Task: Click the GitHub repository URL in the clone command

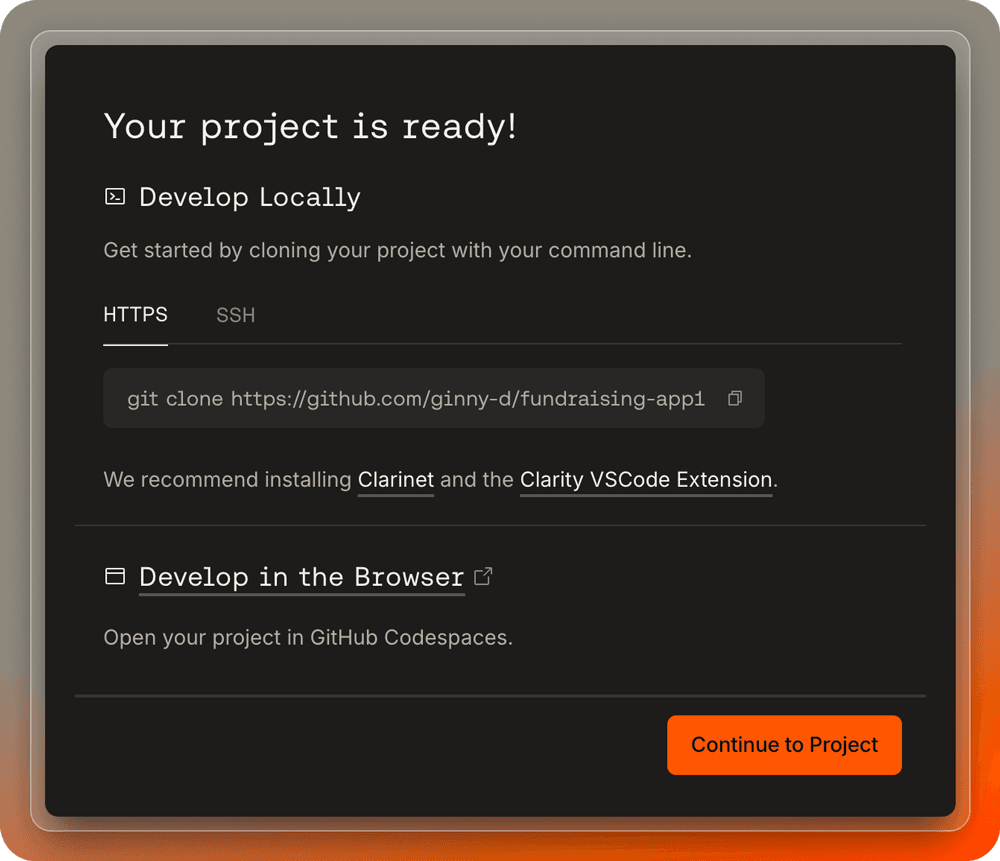Action: [467, 399]
